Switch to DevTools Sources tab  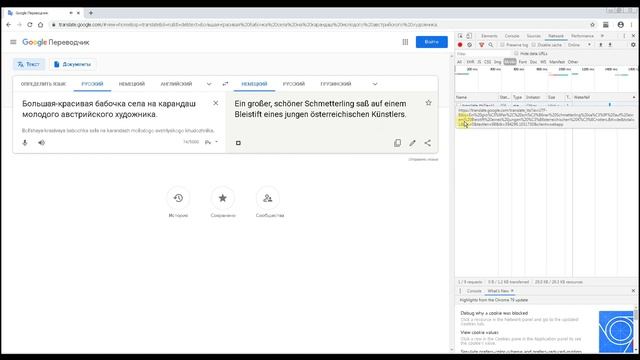(533, 36)
